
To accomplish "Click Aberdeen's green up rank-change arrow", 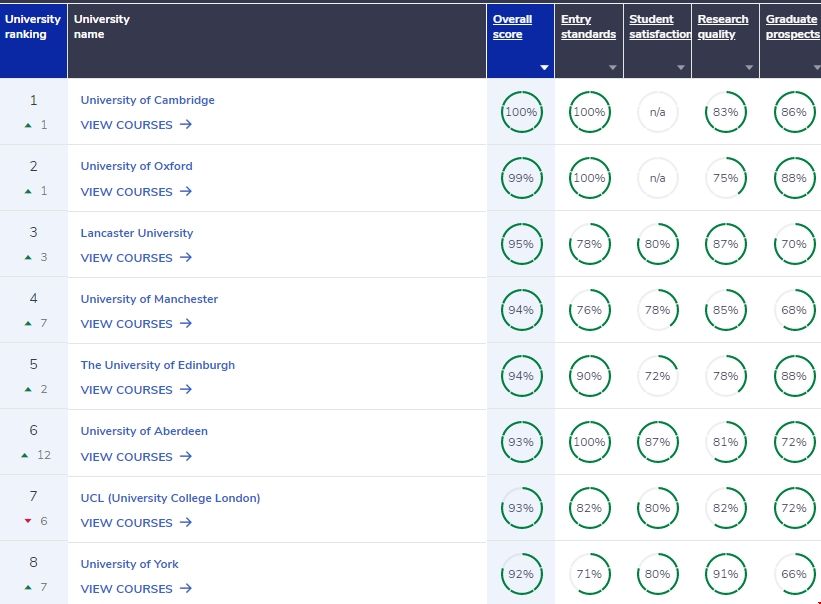I will 24,456.
